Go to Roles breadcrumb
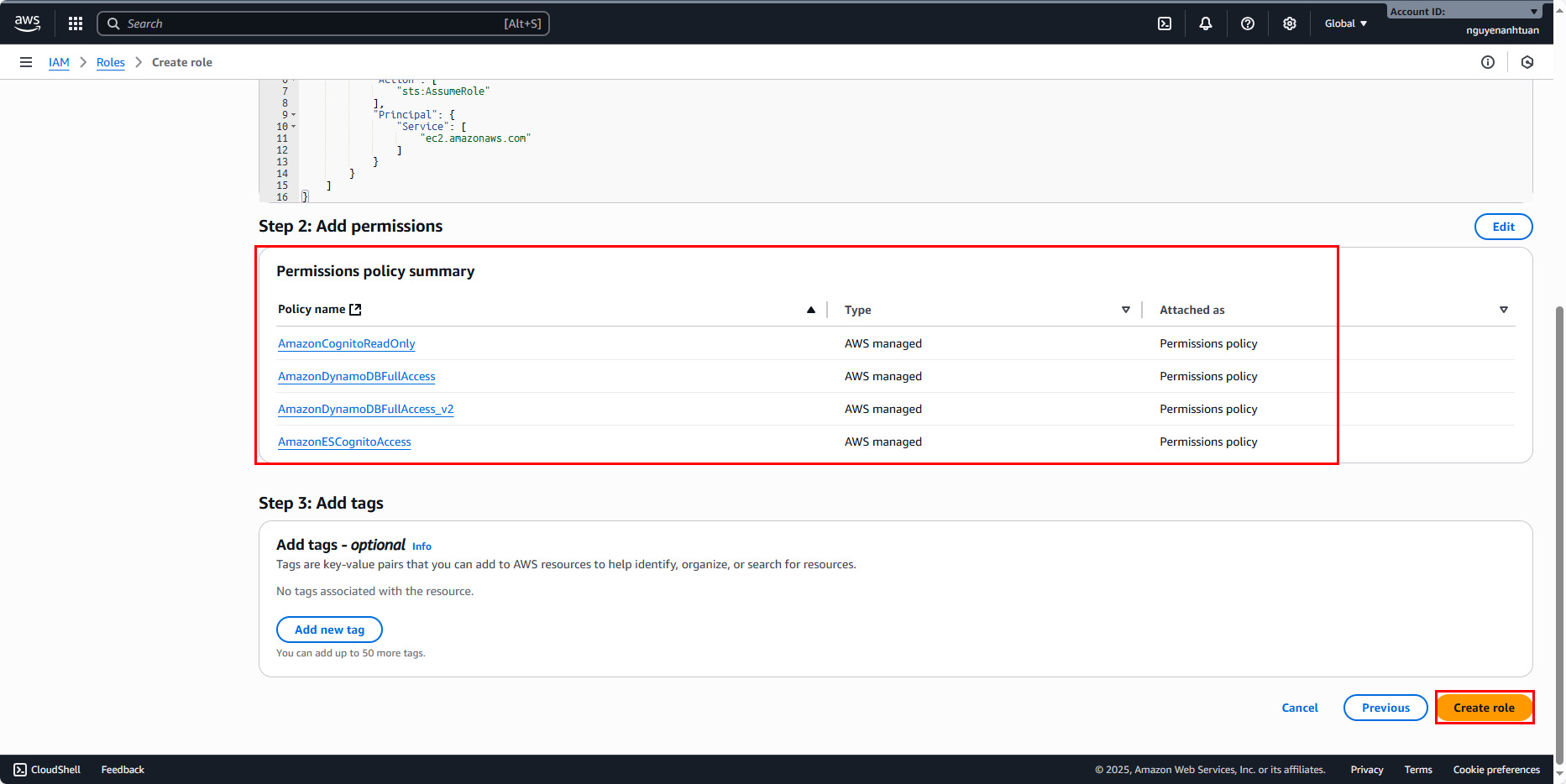This screenshot has height=784, width=1566. tap(110, 62)
